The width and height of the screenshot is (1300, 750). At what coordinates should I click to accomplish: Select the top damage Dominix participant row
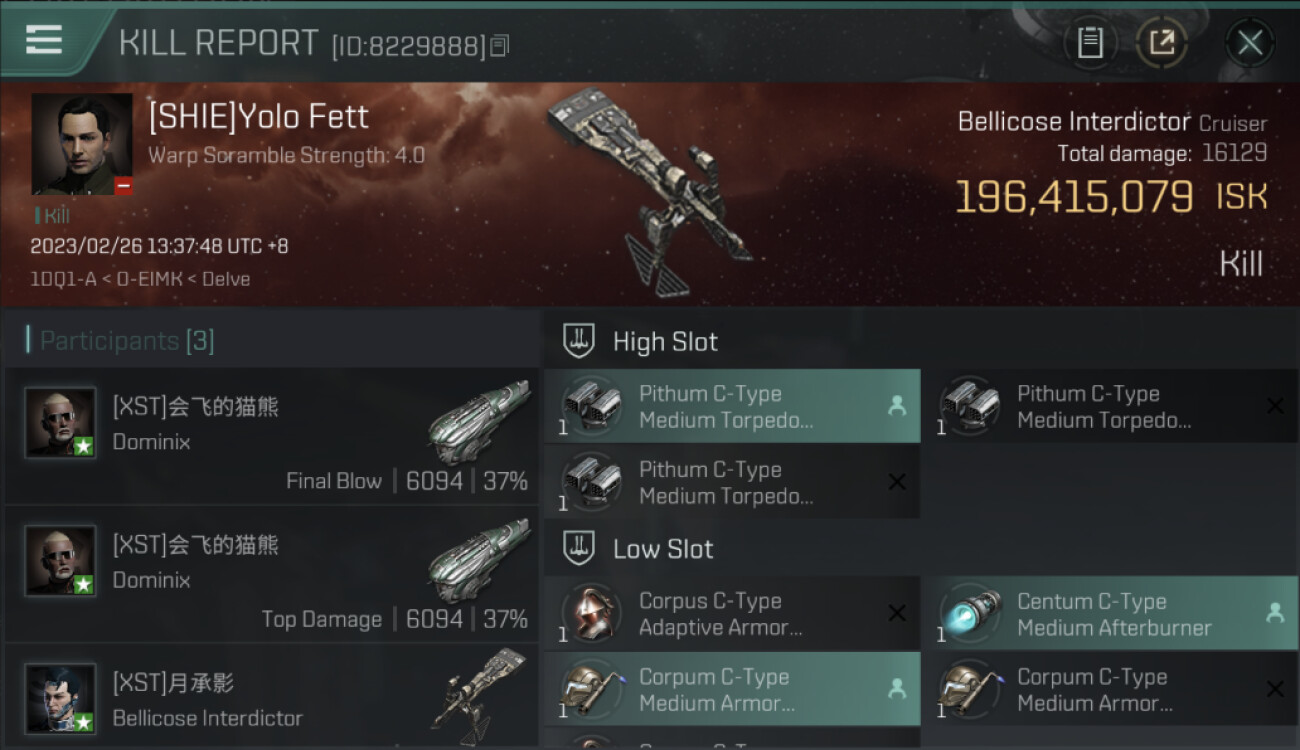(x=272, y=573)
